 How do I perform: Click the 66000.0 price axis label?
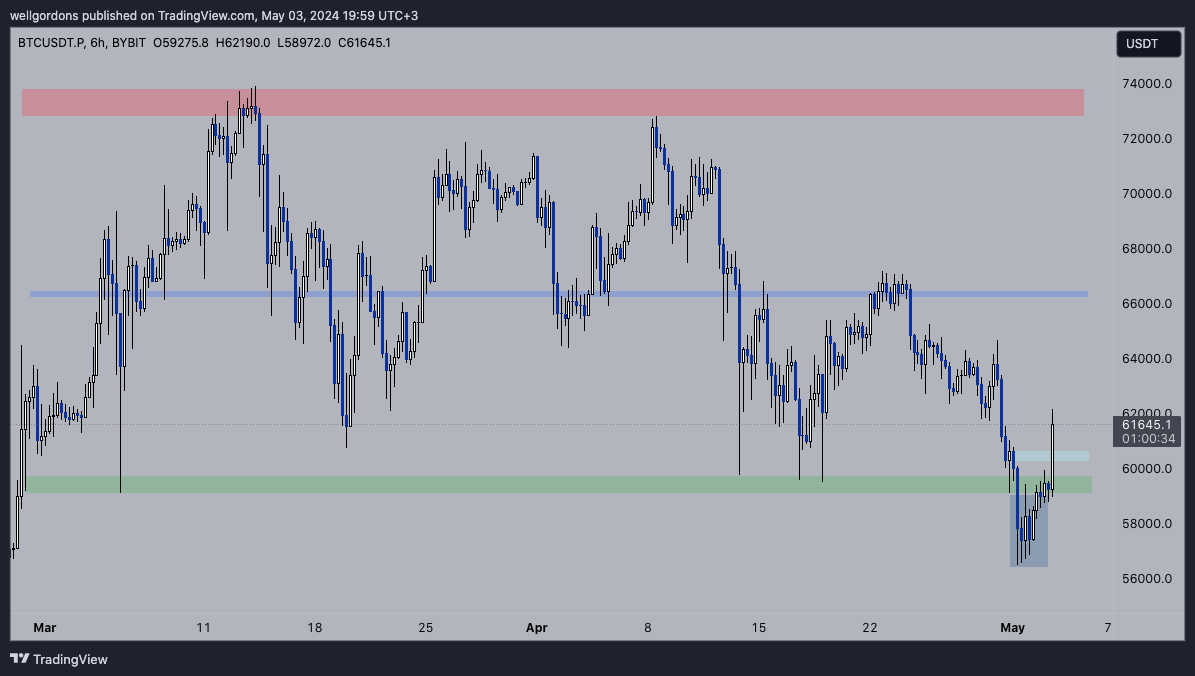1145,304
